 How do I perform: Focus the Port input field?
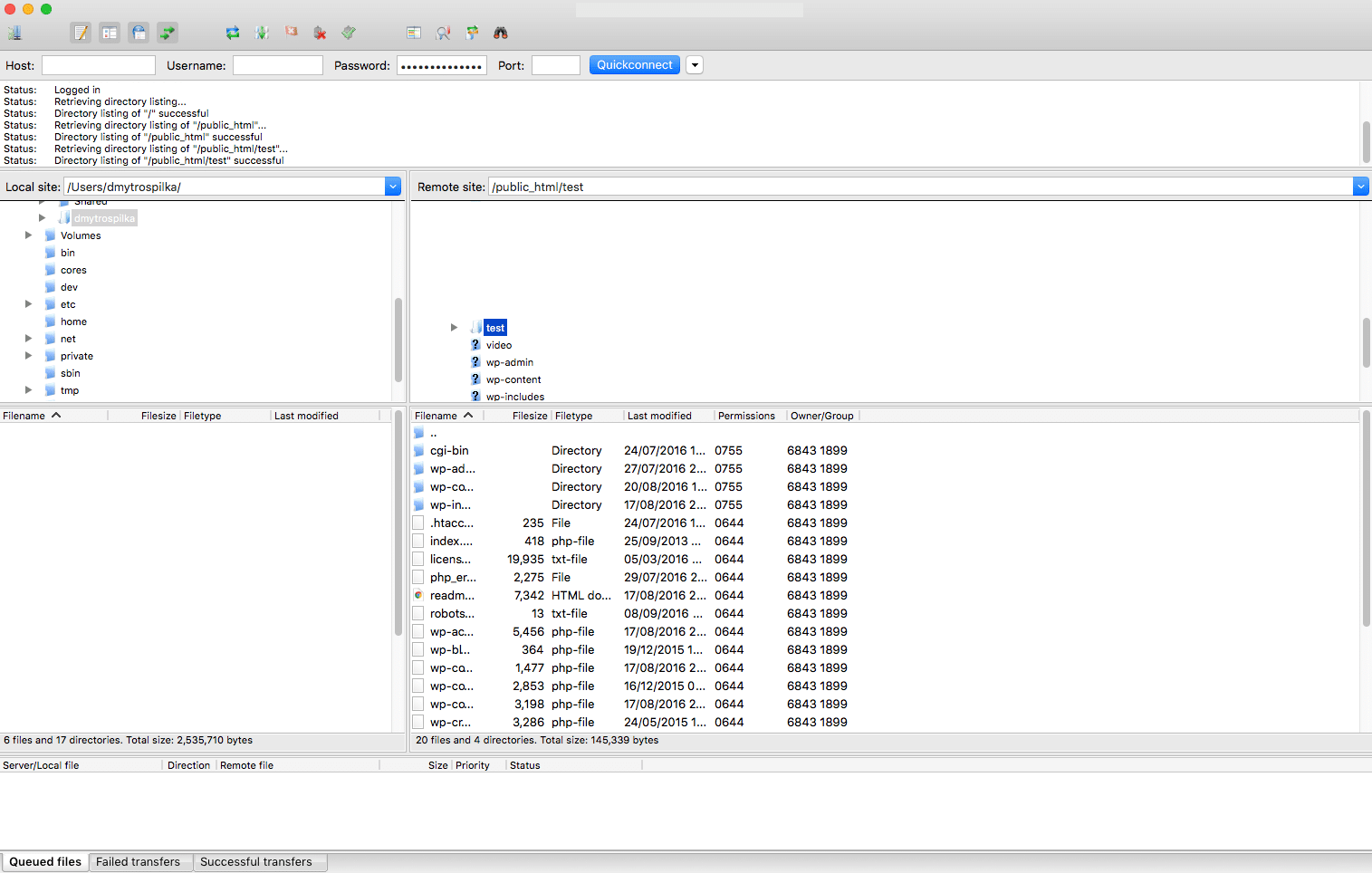tap(556, 65)
